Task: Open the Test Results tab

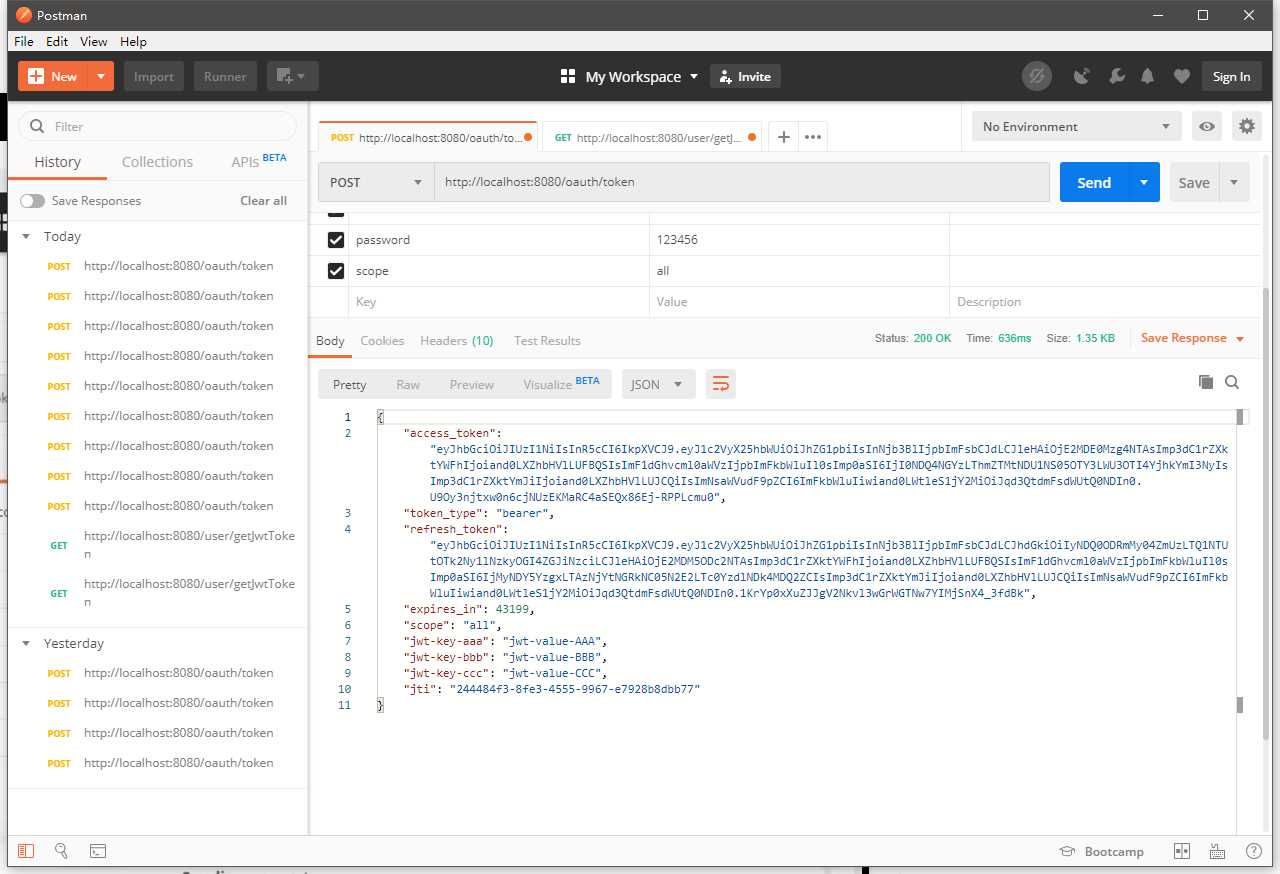Action: (x=547, y=341)
